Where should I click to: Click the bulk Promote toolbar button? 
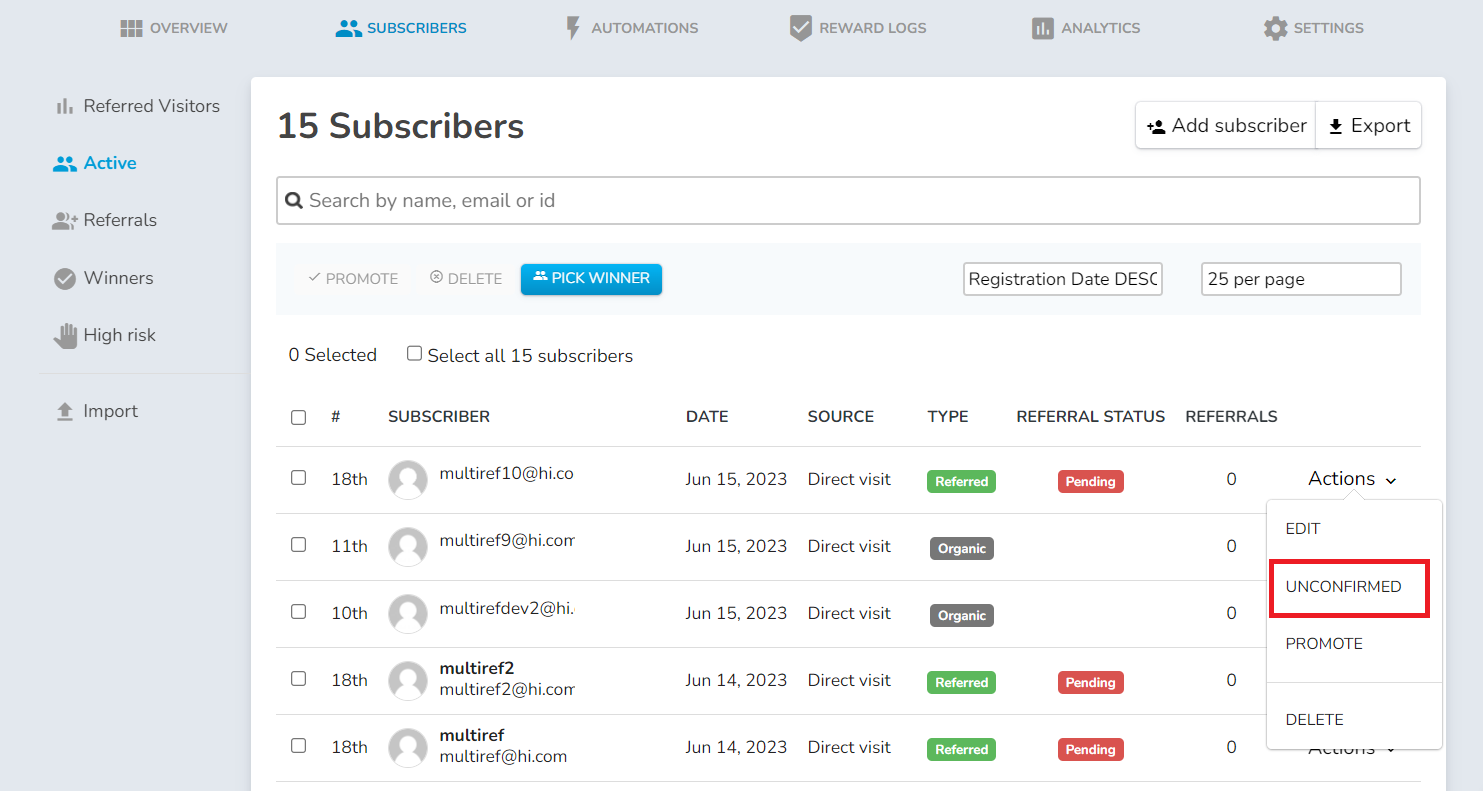(x=353, y=279)
